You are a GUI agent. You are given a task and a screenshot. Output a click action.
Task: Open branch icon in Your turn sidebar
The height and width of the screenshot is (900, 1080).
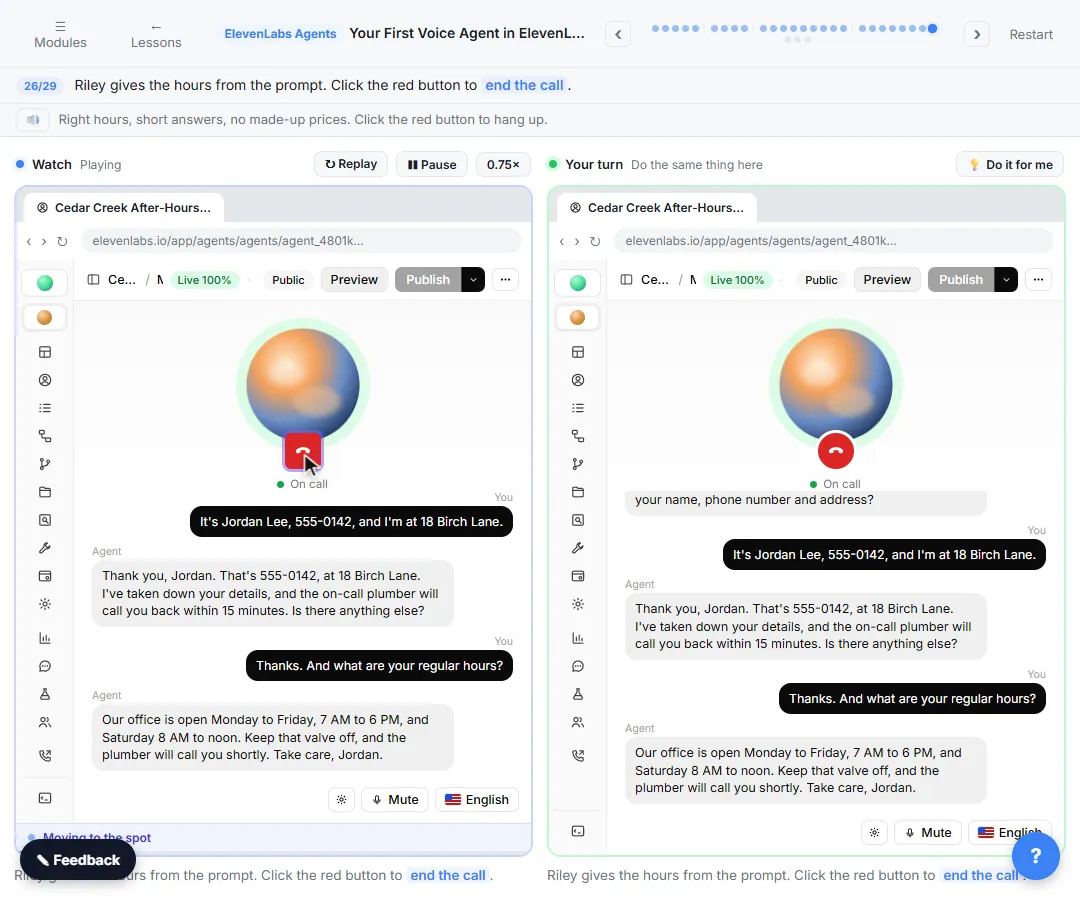(x=578, y=464)
